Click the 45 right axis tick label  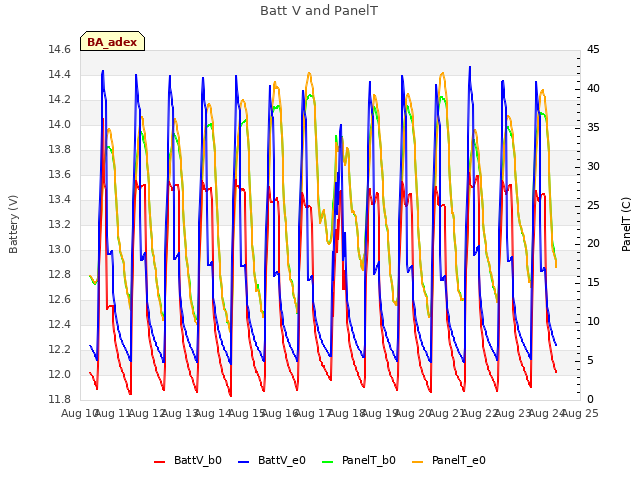(x=593, y=50)
